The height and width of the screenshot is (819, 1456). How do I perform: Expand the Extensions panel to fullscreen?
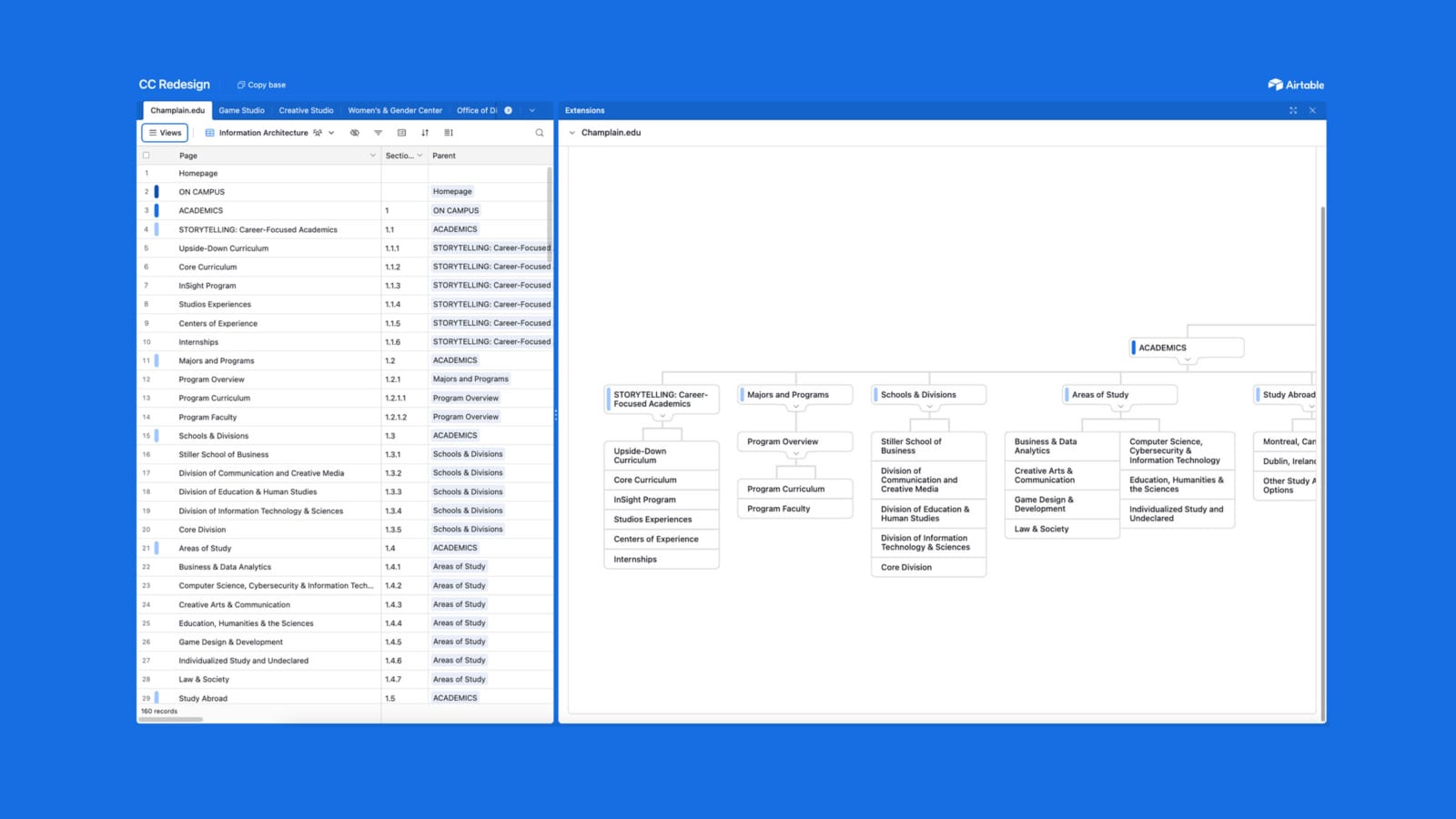1293,110
